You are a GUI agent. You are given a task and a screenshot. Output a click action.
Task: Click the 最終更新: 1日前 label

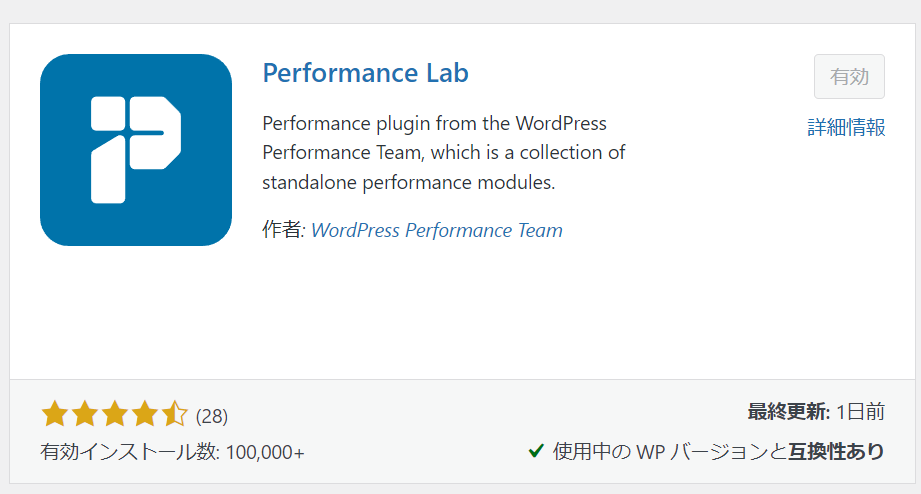[816, 412]
